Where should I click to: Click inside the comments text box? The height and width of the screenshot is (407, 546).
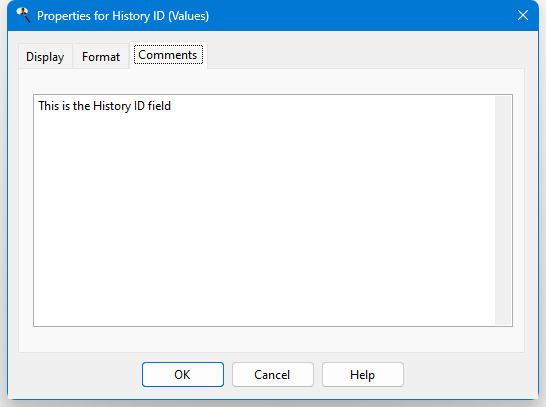coord(264,210)
